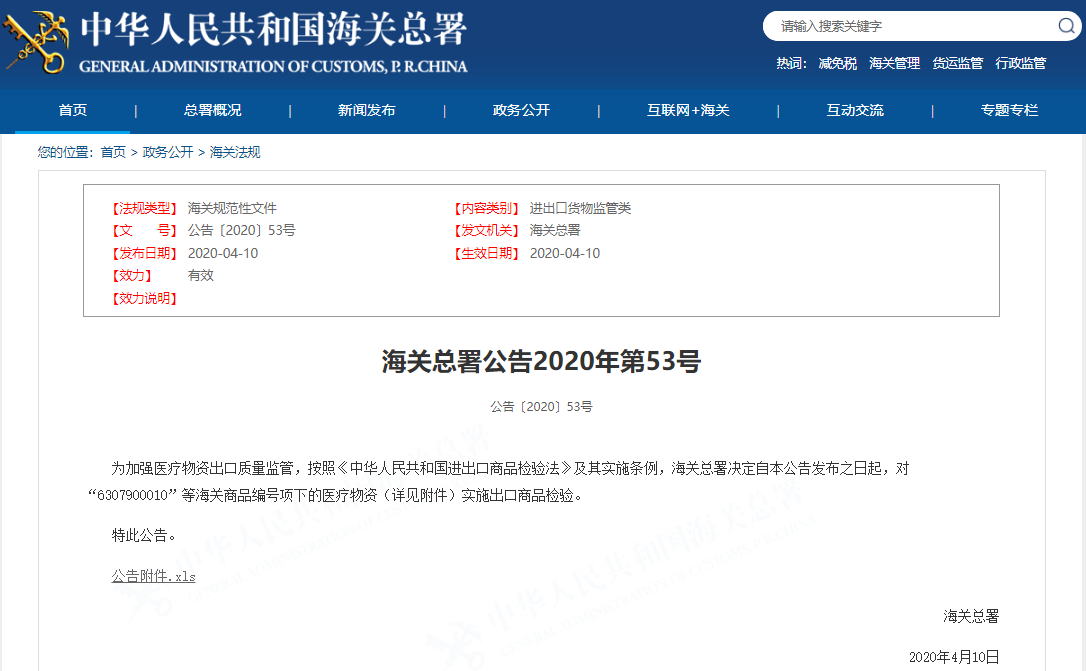Open 海关法规 breadcrumb link
This screenshot has height=671, width=1086.
point(234,152)
